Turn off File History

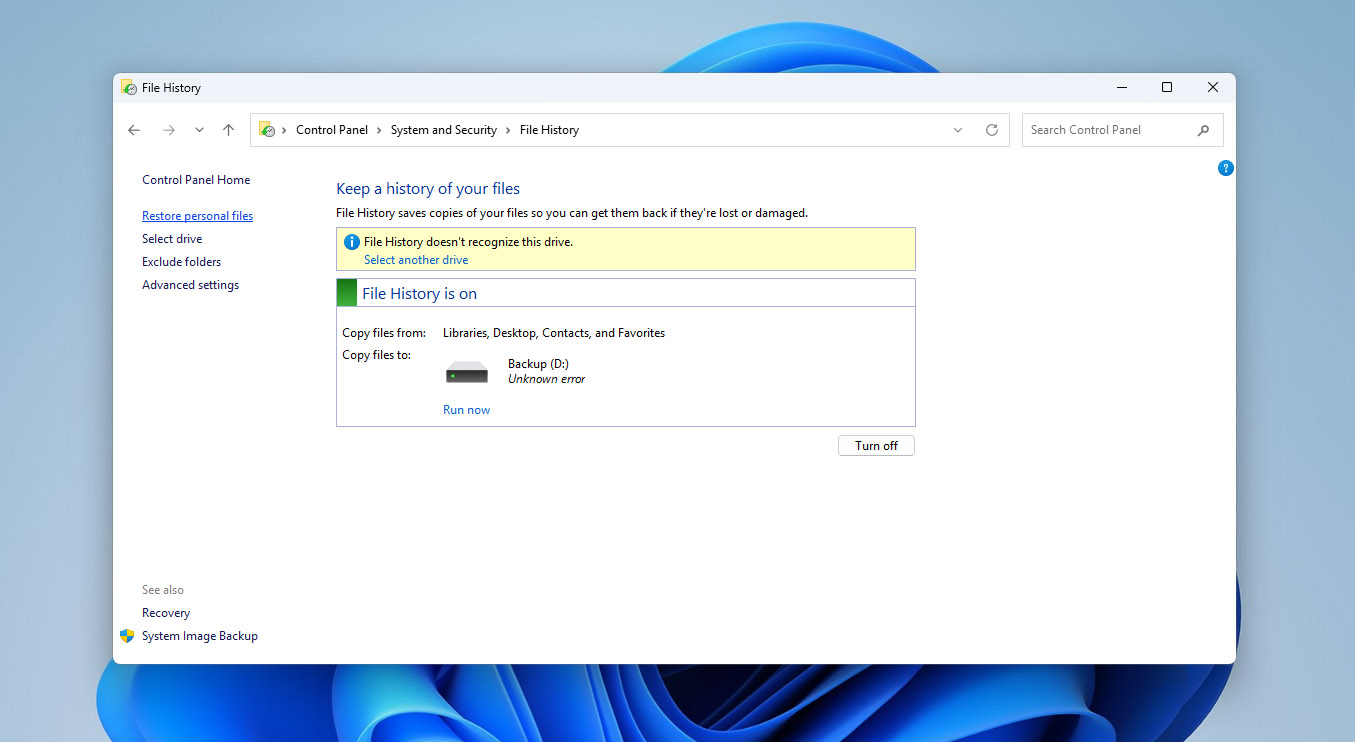click(876, 445)
